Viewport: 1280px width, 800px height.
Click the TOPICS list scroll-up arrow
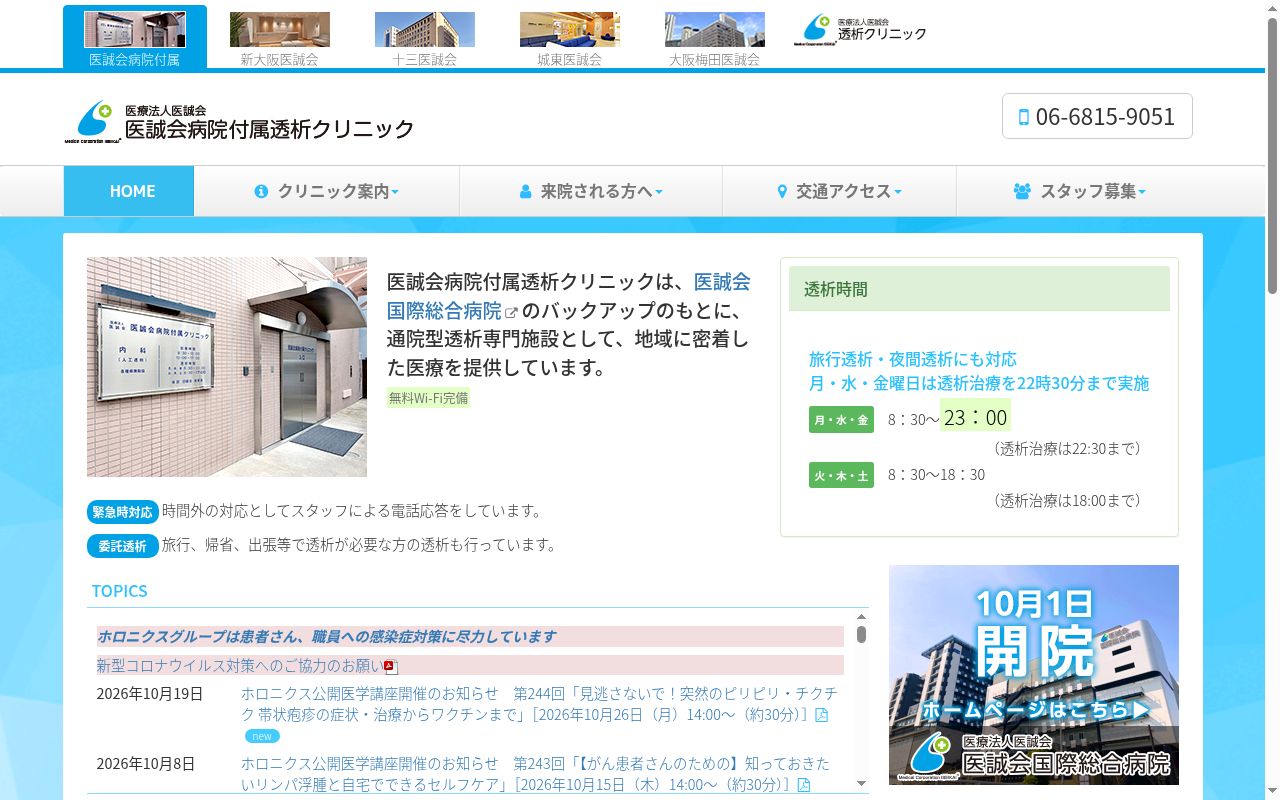[x=861, y=617]
